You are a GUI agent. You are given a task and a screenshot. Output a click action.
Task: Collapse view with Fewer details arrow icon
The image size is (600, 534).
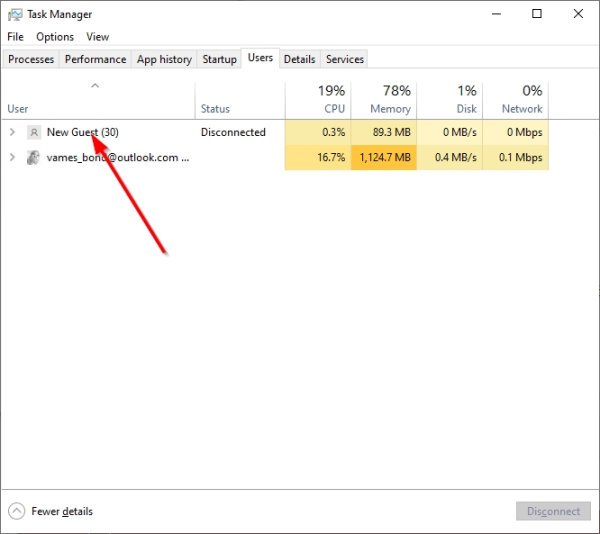pos(16,511)
